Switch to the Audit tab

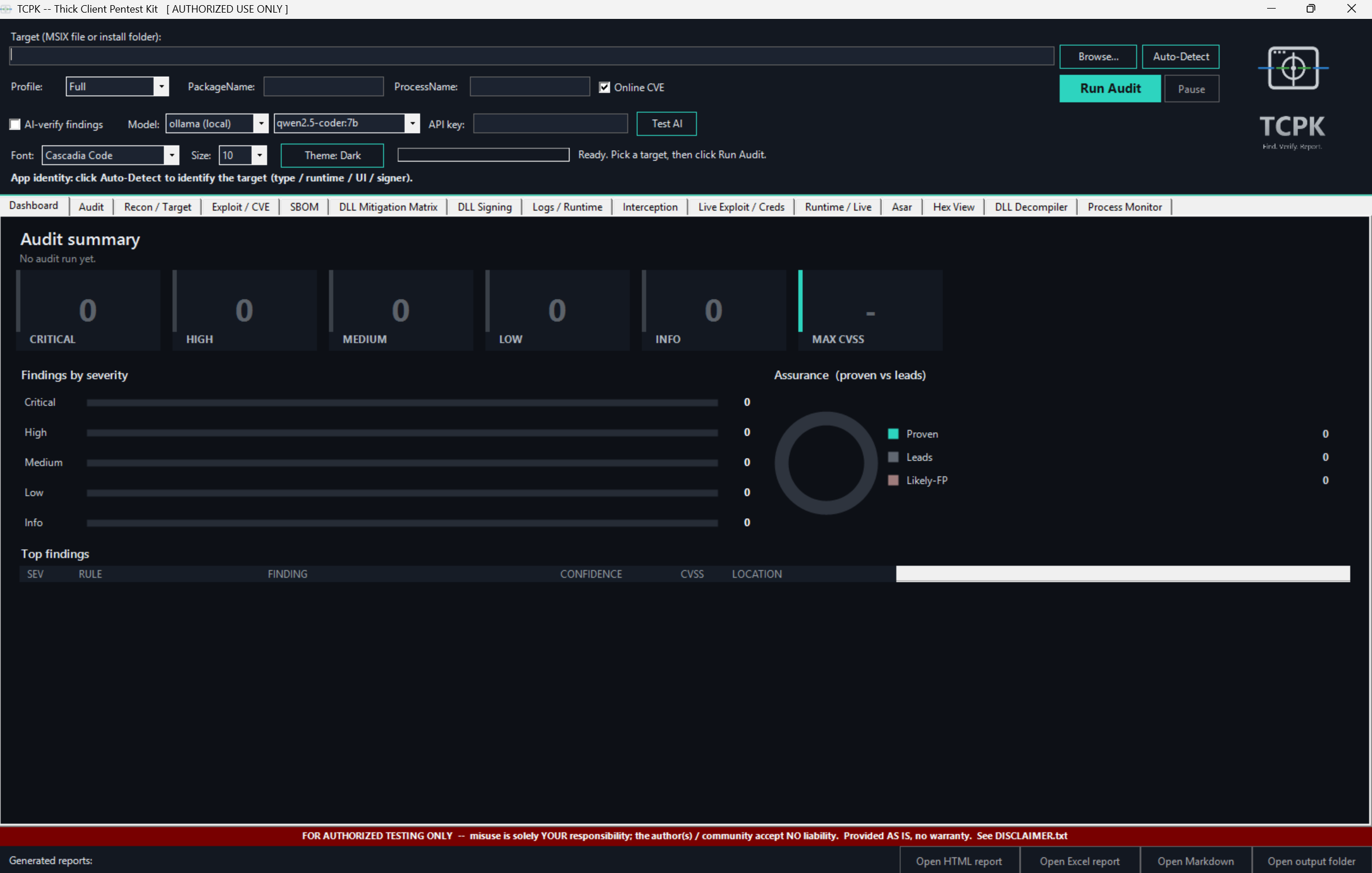coord(91,207)
